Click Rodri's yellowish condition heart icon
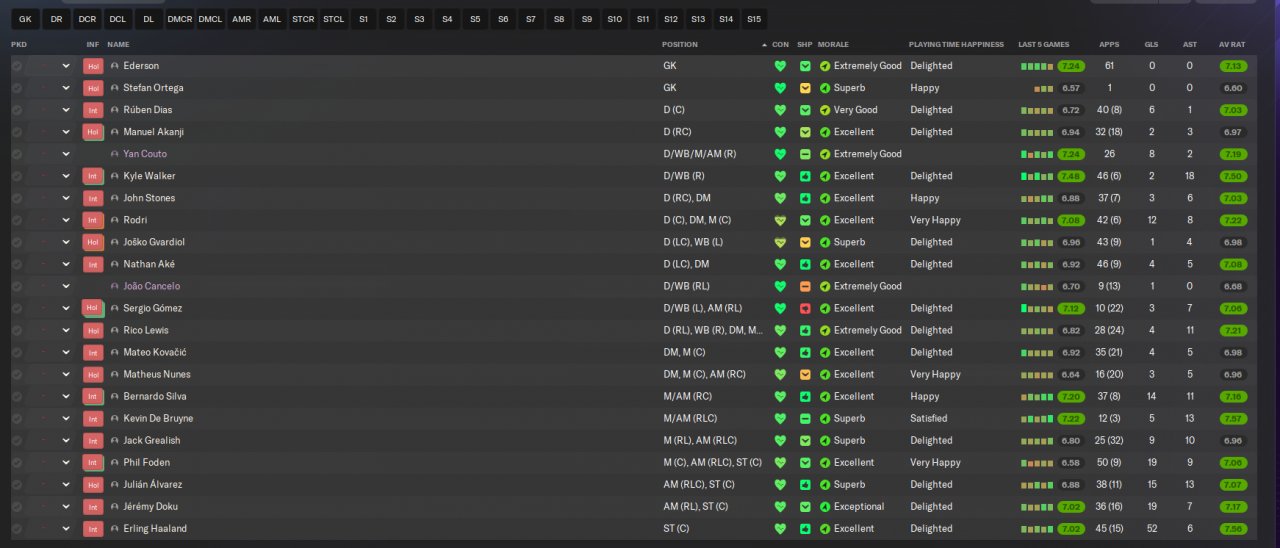 pyautogui.click(x=780, y=220)
